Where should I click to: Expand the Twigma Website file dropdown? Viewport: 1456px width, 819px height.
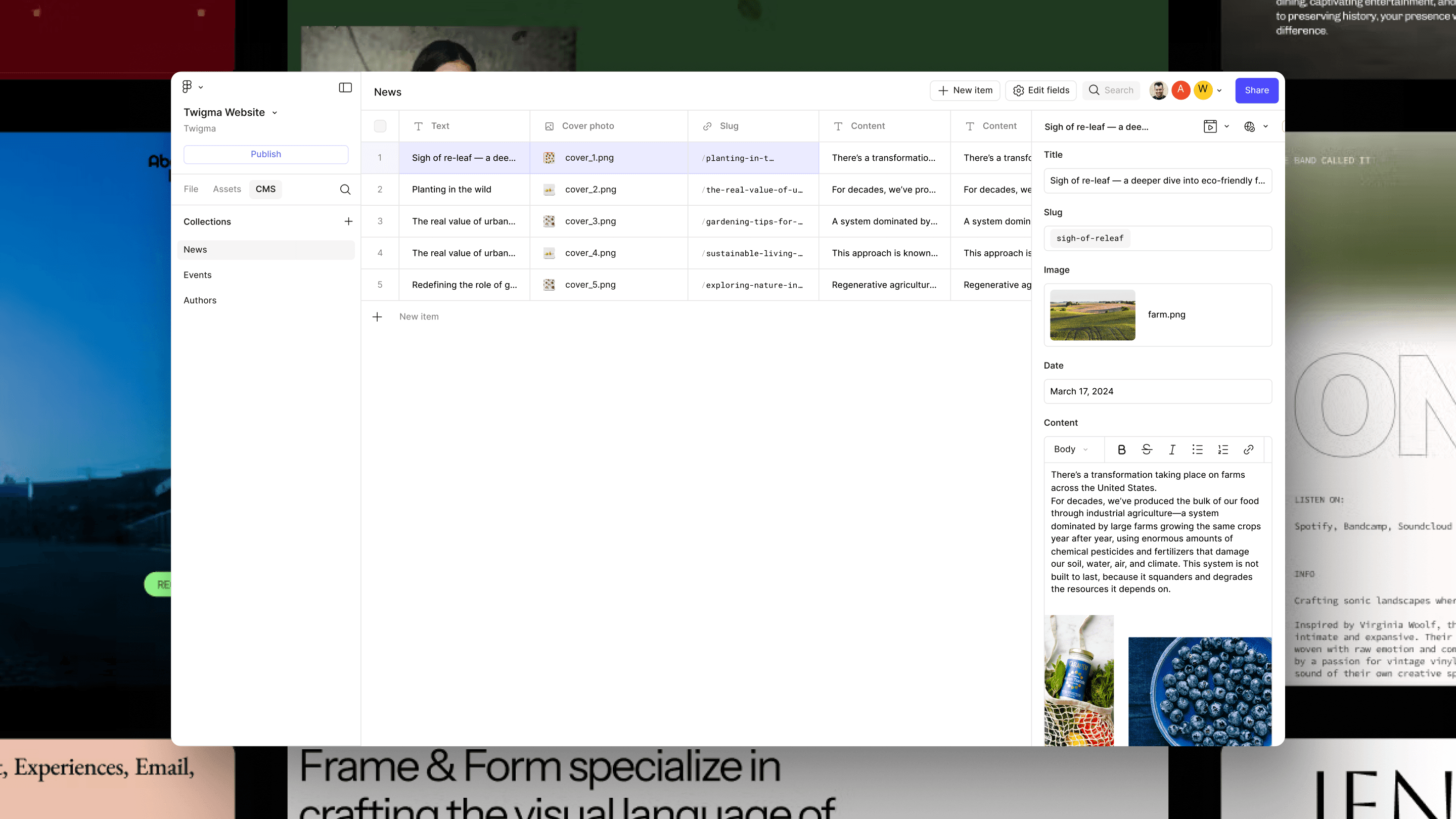tap(275, 113)
